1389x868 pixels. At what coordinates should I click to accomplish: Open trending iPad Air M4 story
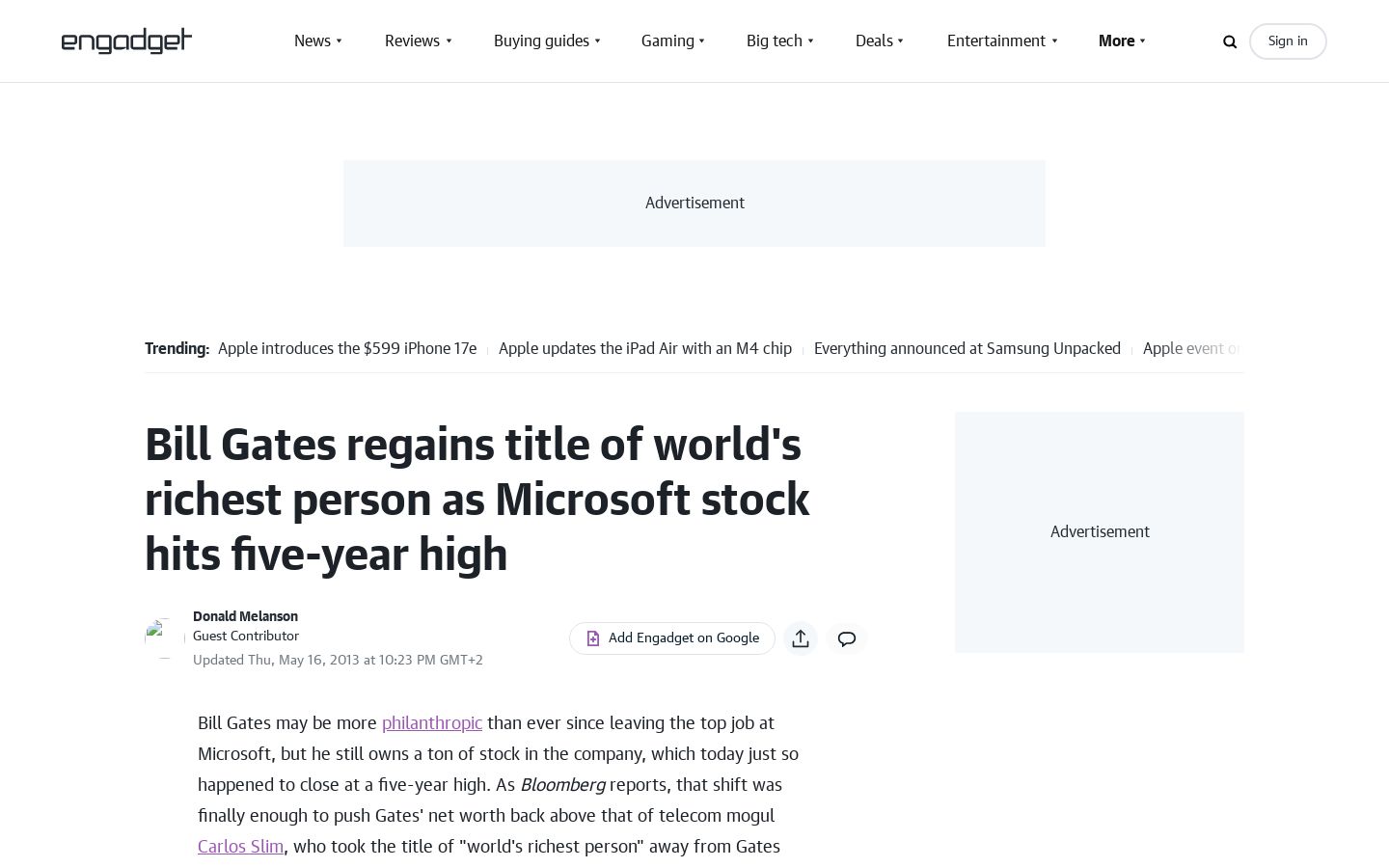coord(645,348)
